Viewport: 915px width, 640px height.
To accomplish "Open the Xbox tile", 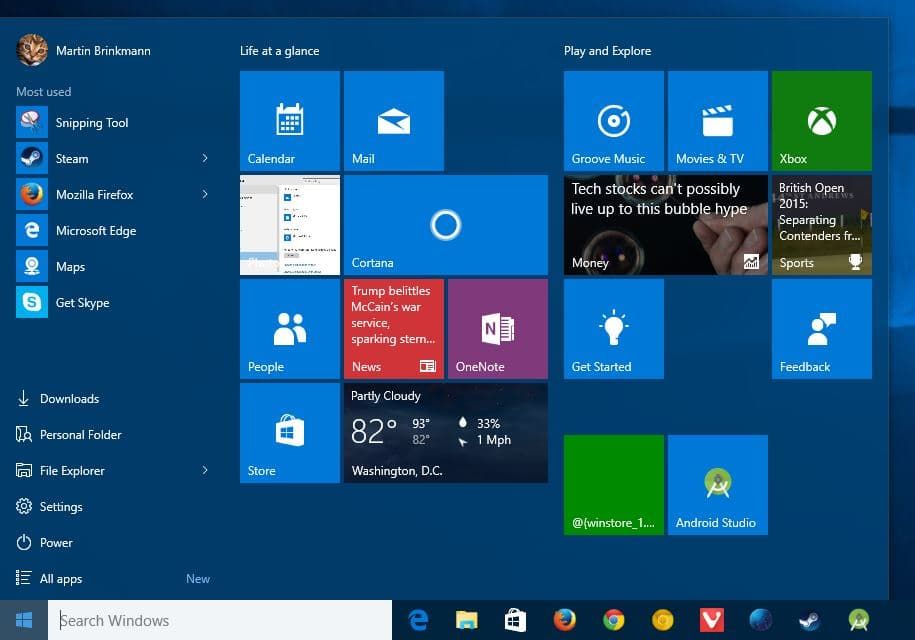I will (821, 121).
